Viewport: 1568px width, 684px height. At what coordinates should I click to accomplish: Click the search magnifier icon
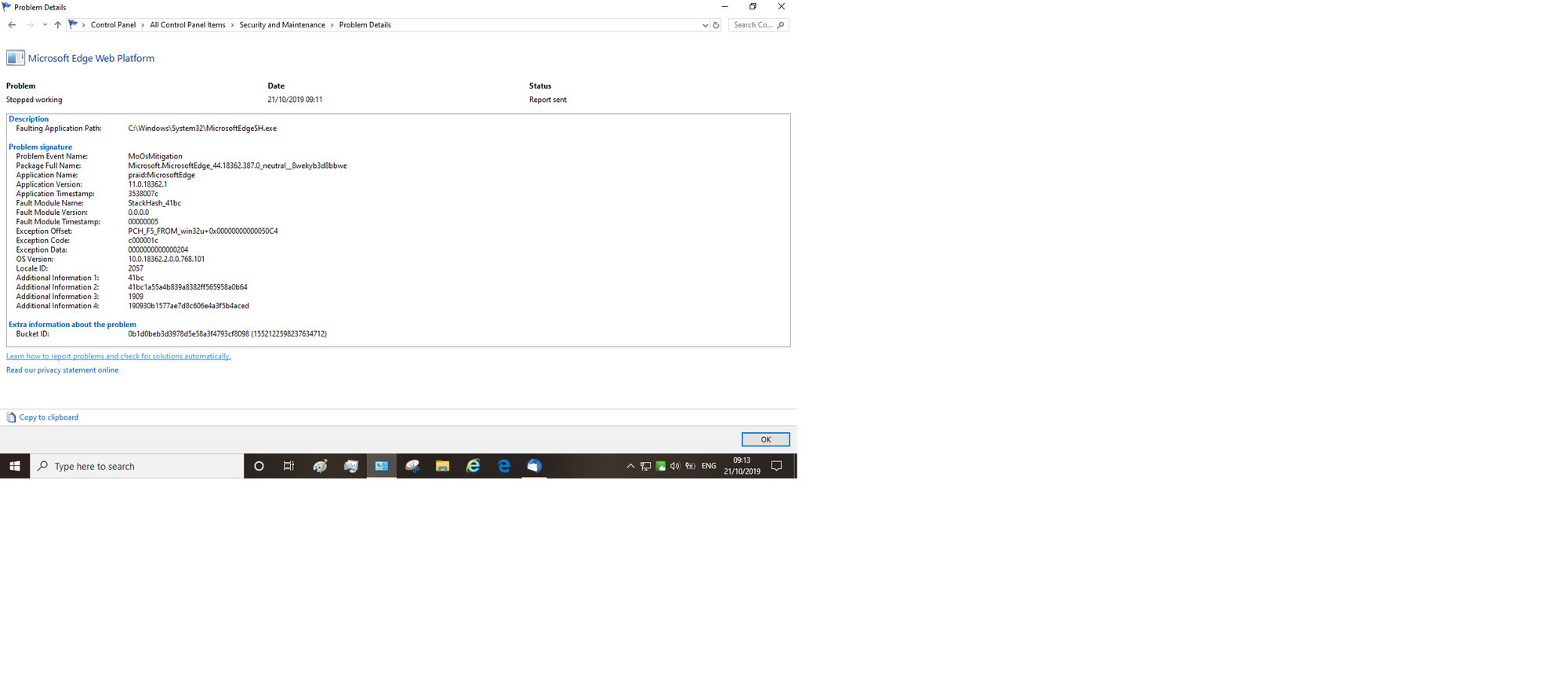[x=781, y=25]
